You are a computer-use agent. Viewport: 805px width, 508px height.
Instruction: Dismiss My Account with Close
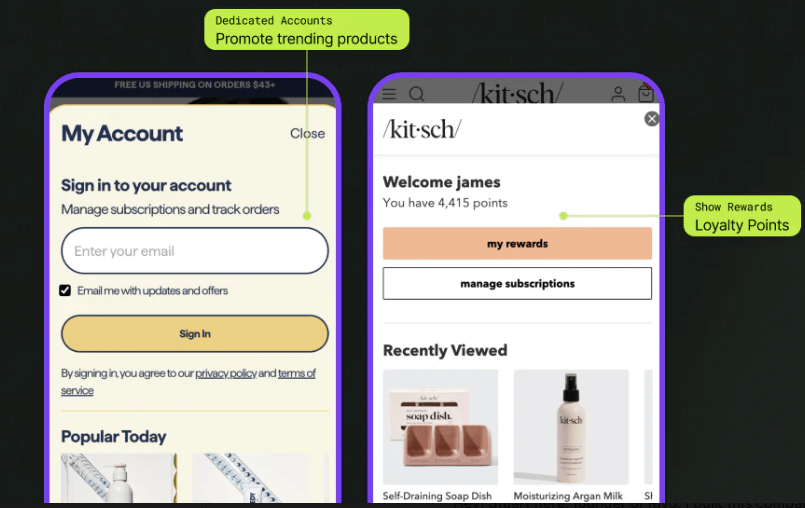point(307,134)
